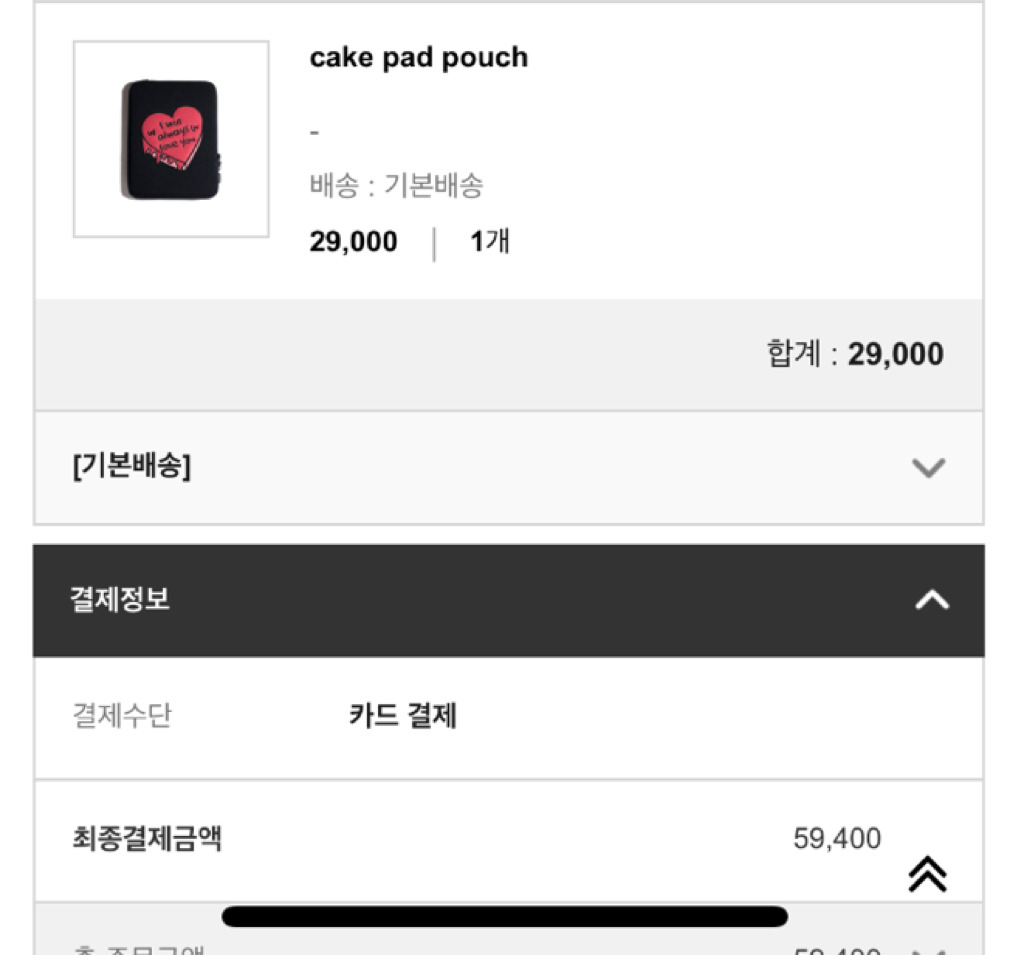
Task: Click the 합계 : 29,000 subtotal text
Action: coord(855,354)
